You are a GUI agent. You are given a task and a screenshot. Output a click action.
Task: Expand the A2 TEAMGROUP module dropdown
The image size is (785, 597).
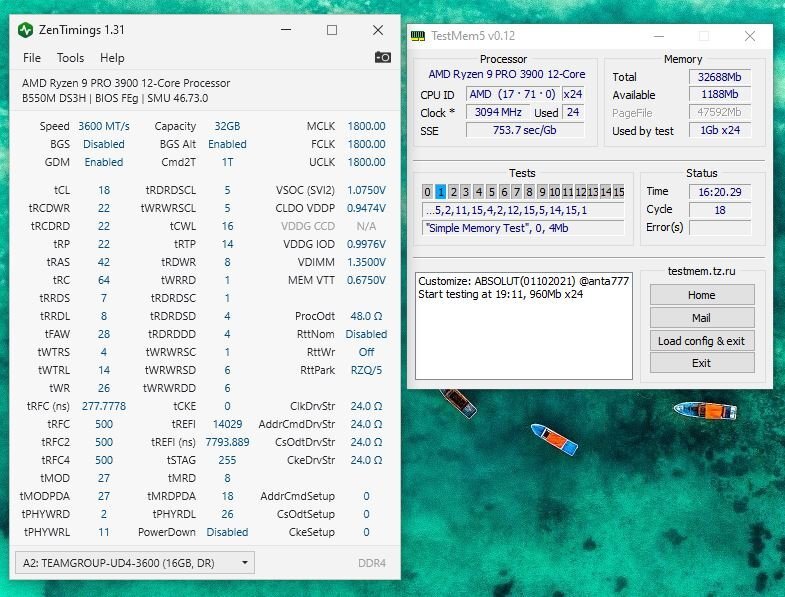click(x=135, y=563)
